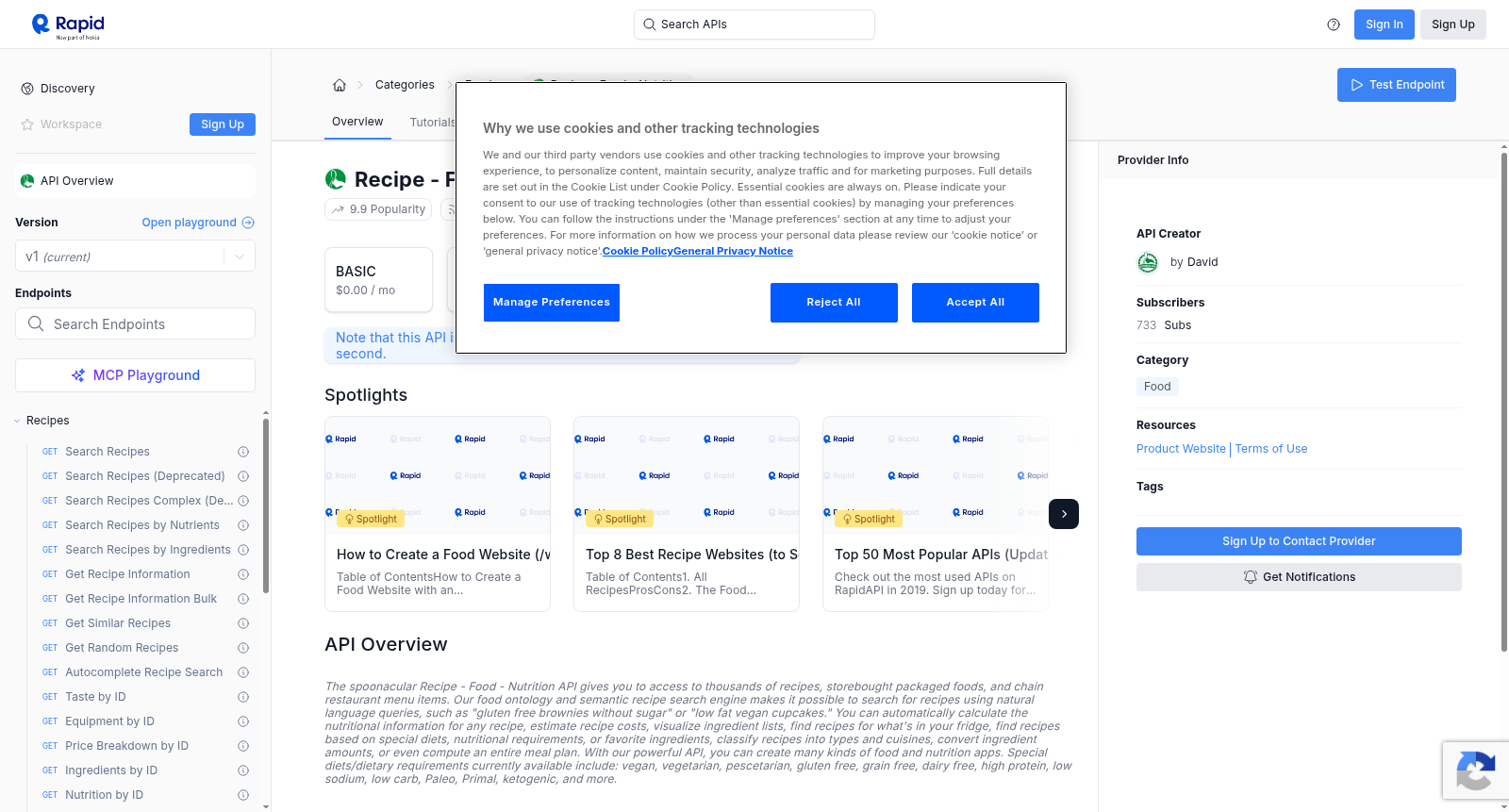Screen dimensions: 1509x812
Task: Open the help question mark icon
Action: 1334,25
